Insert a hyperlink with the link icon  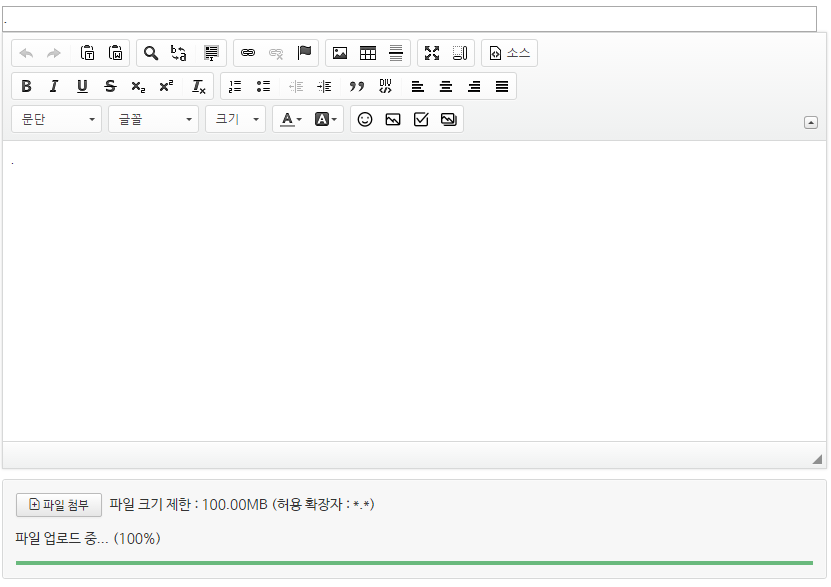(x=248, y=53)
